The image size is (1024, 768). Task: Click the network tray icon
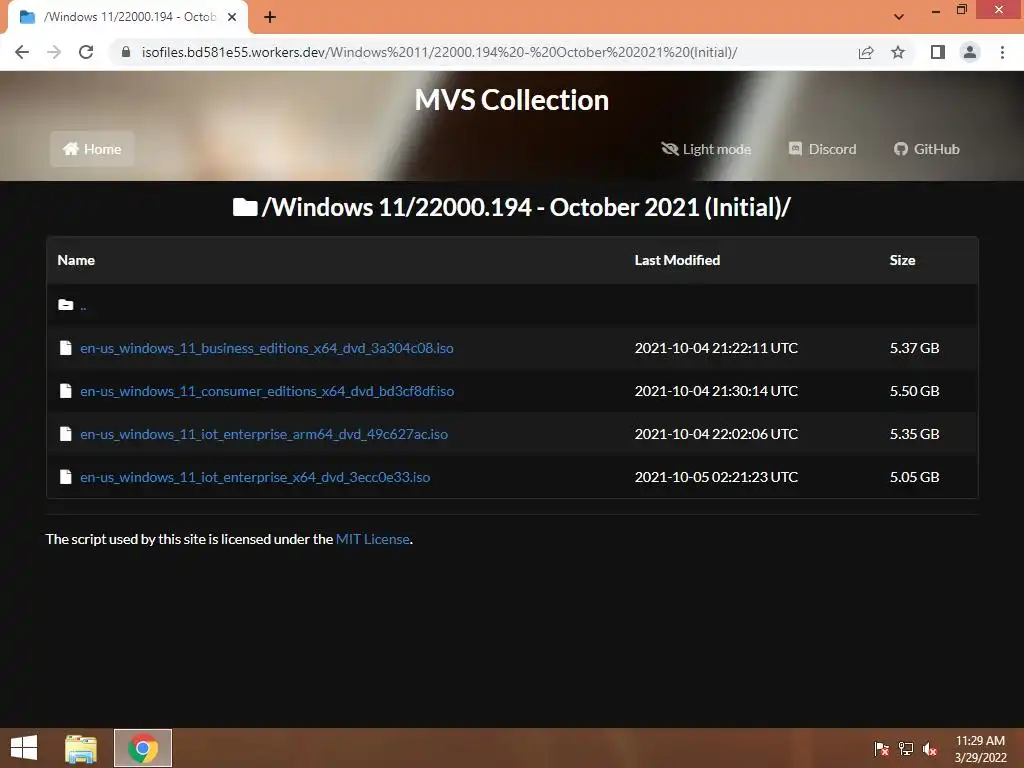coord(906,748)
